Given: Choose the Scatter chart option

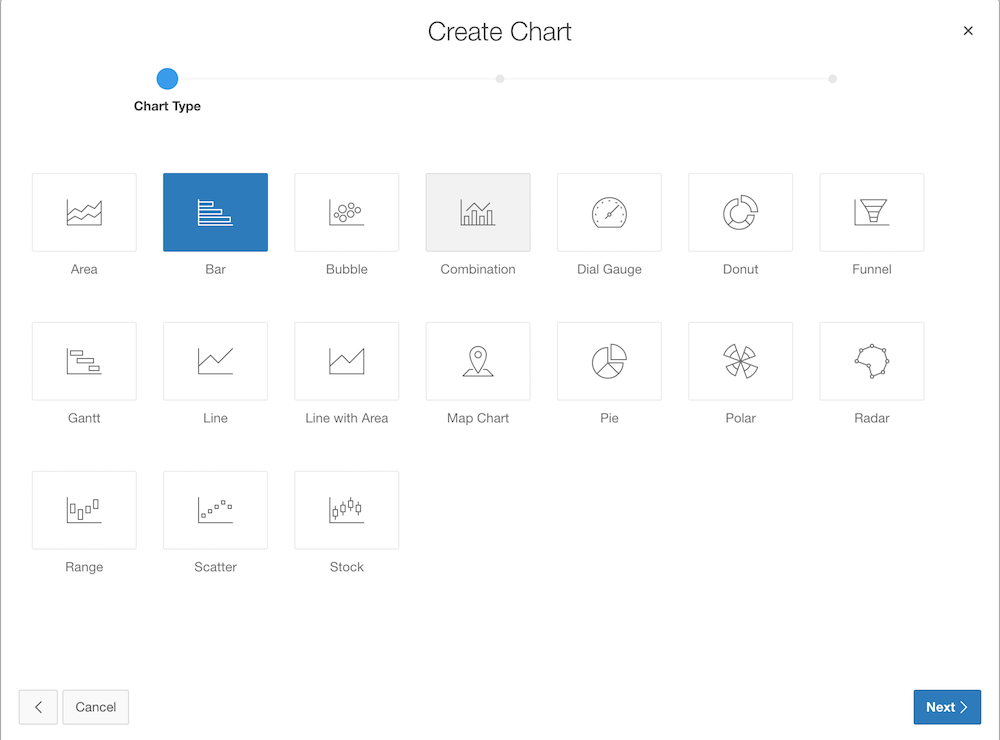Looking at the screenshot, I should pos(215,510).
